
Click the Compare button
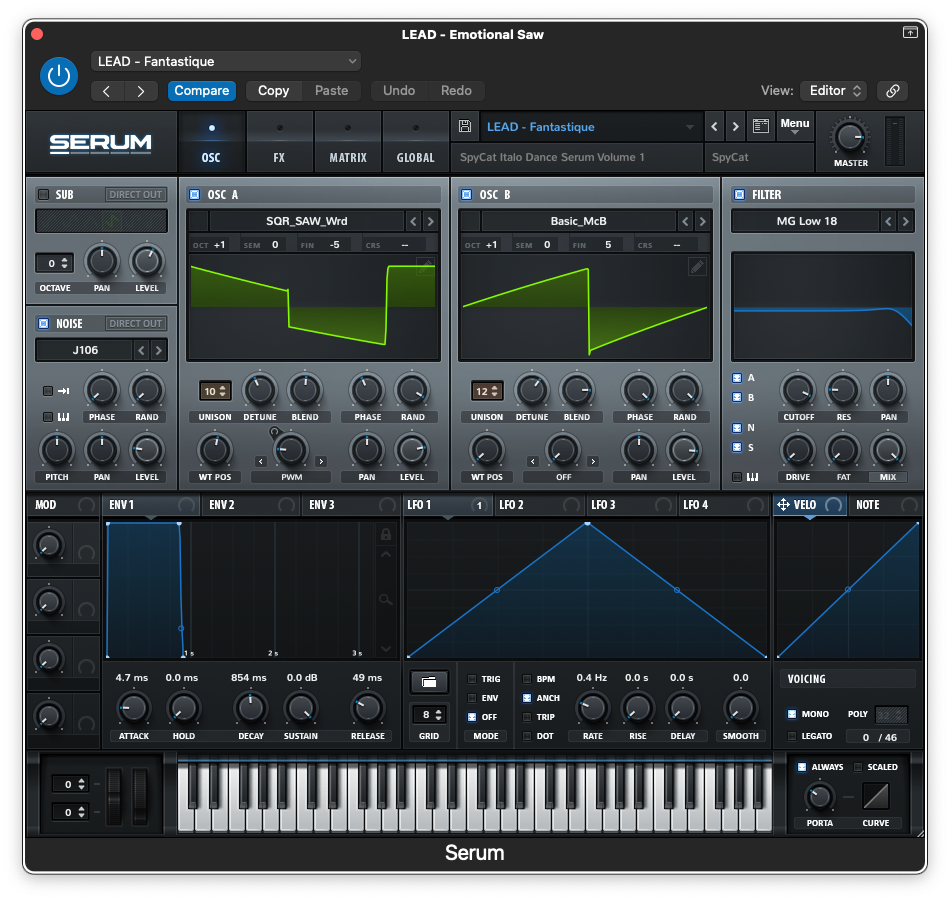tap(202, 91)
